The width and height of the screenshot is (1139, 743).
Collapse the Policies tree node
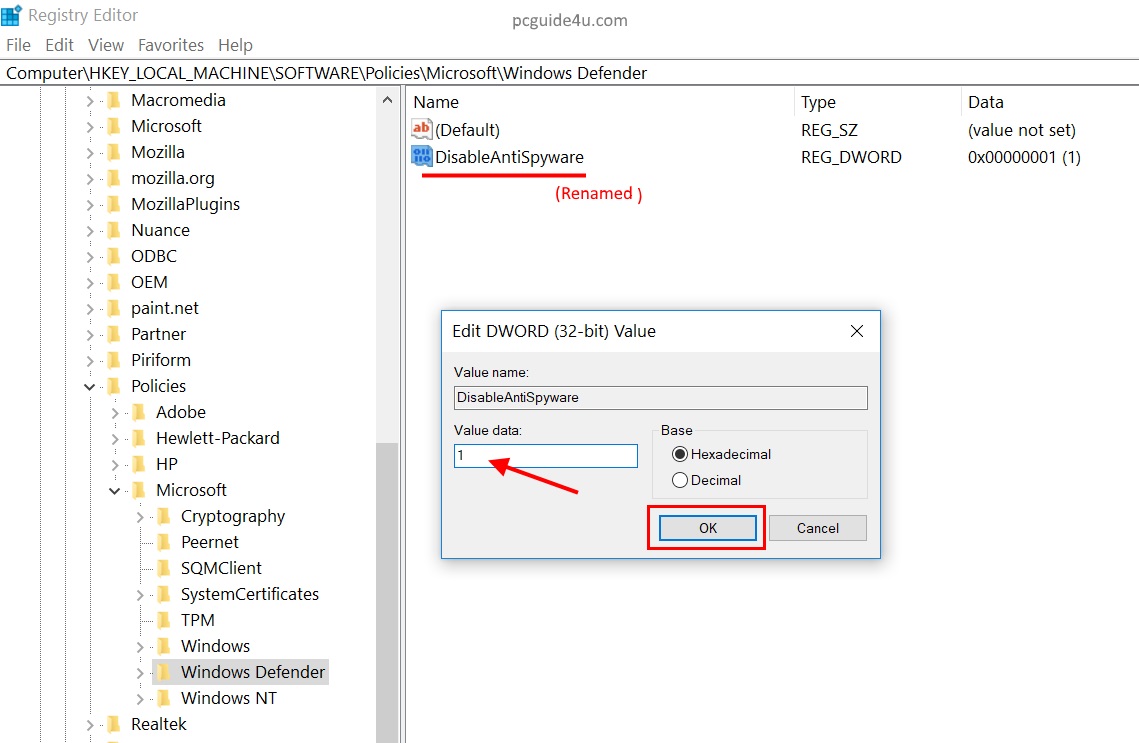pos(90,386)
